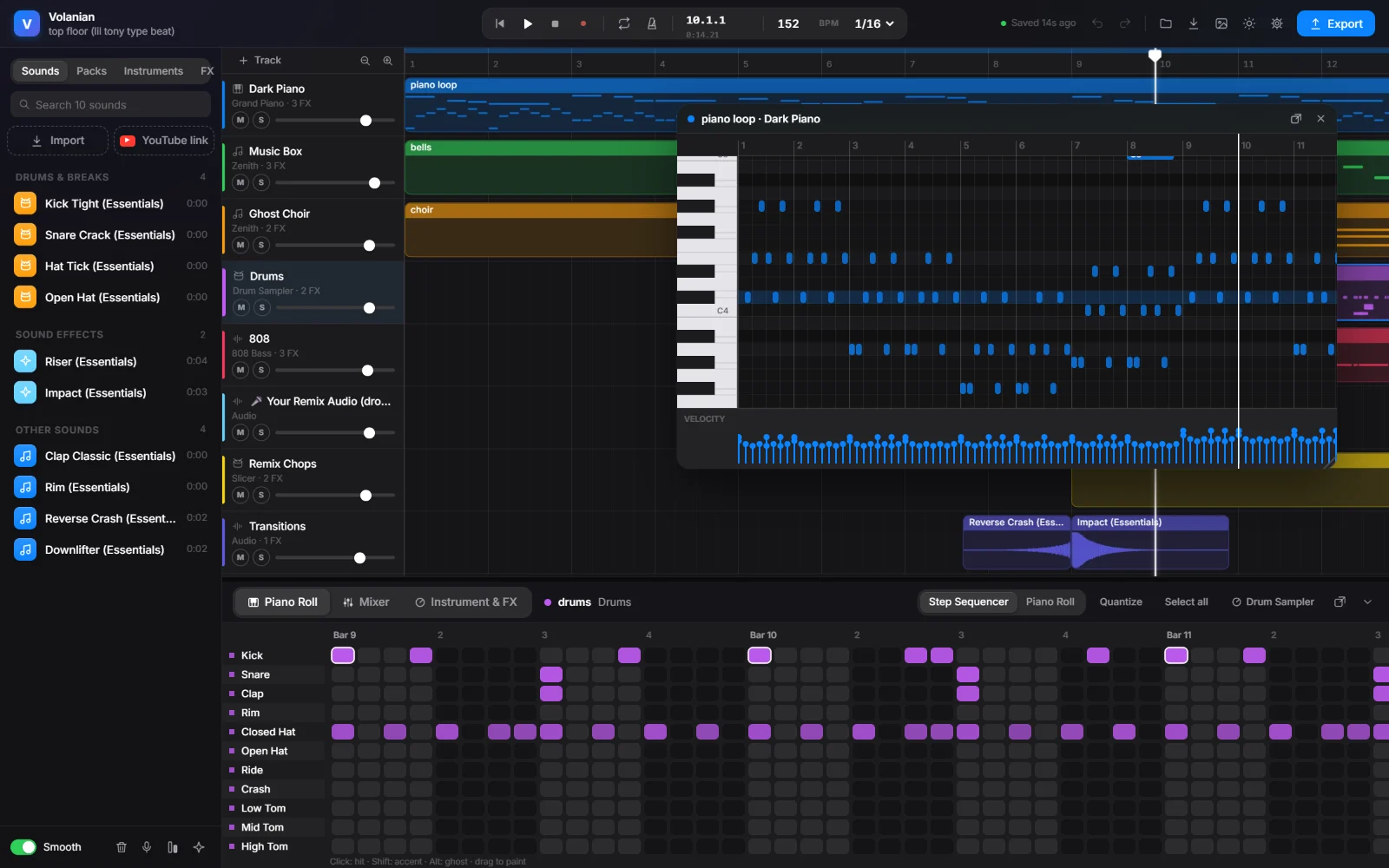Start recording with the red record button

pos(583,23)
